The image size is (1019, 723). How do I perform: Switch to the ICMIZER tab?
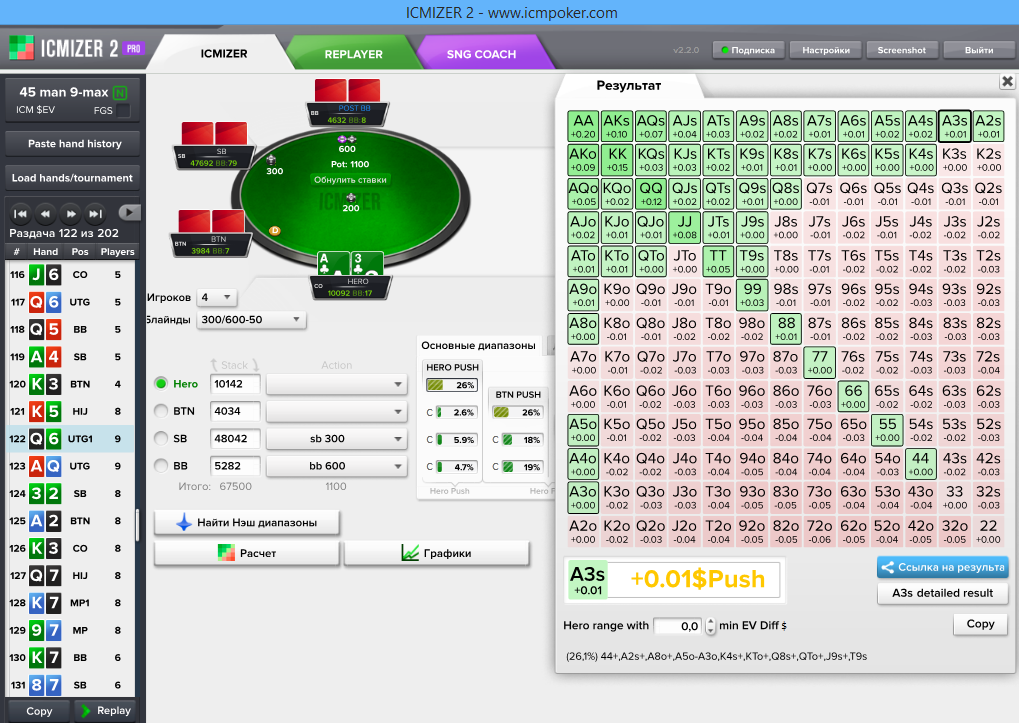[224, 53]
